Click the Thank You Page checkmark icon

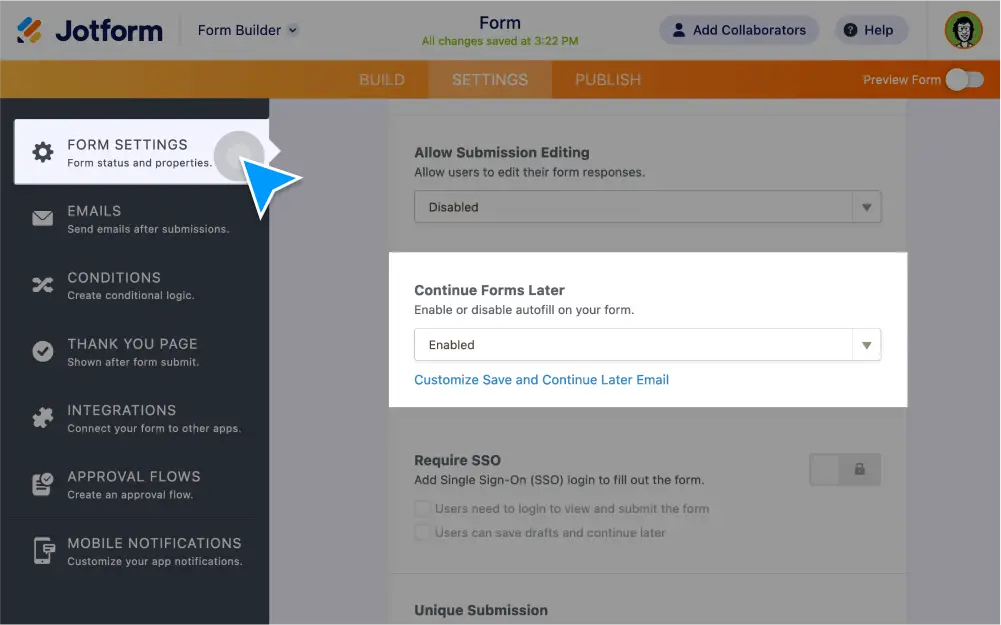pyautogui.click(x=42, y=352)
